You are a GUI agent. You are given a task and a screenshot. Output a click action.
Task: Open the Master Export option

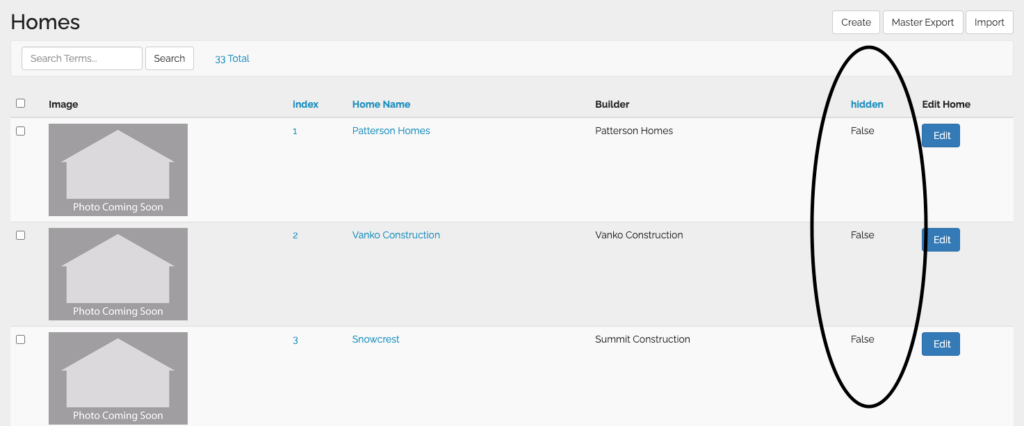pos(923,22)
